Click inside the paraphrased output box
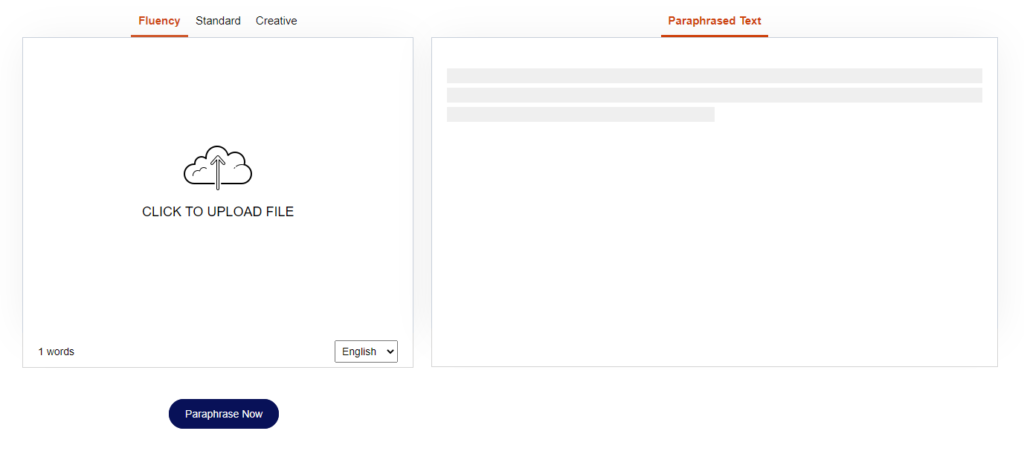The image size is (1024, 454). click(714, 202)
